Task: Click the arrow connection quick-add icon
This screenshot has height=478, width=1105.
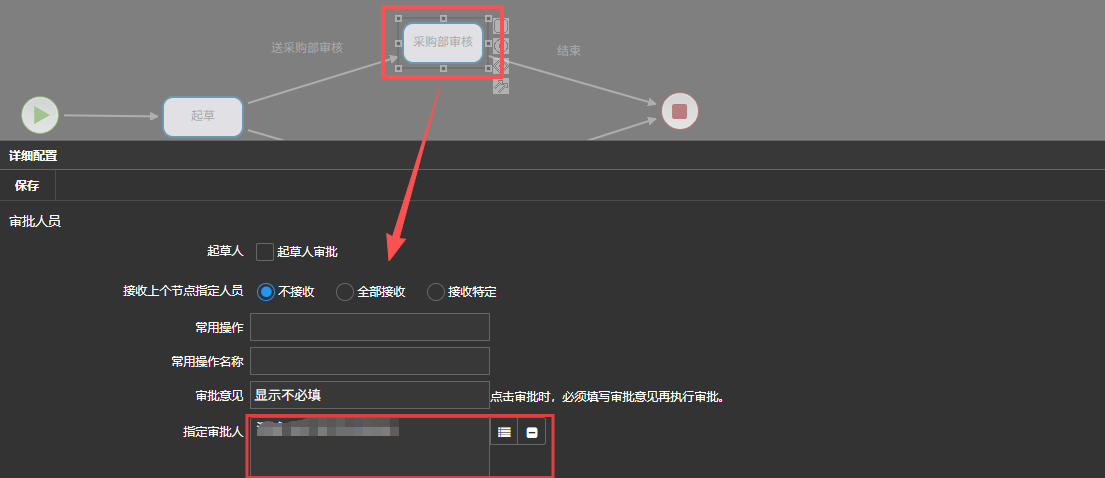Action: [x=501, y=87]
